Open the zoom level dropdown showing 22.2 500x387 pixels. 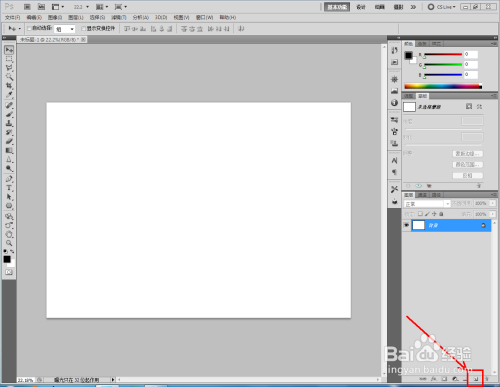coord(81,7)
